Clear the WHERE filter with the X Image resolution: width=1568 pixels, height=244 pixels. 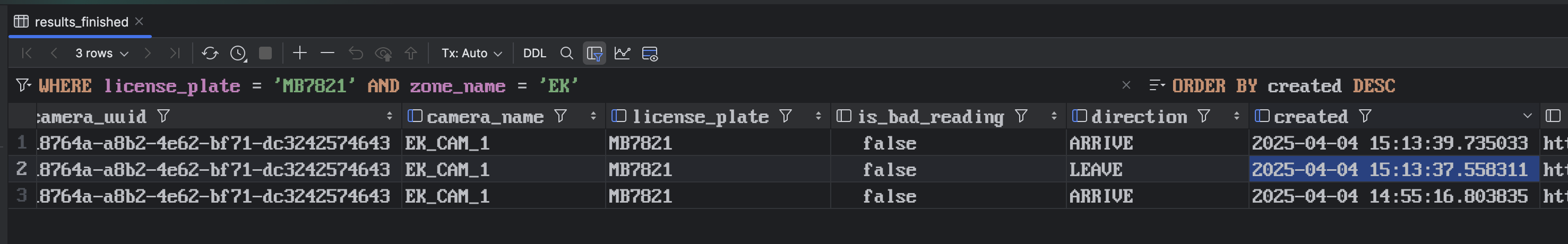point(1126,85)
